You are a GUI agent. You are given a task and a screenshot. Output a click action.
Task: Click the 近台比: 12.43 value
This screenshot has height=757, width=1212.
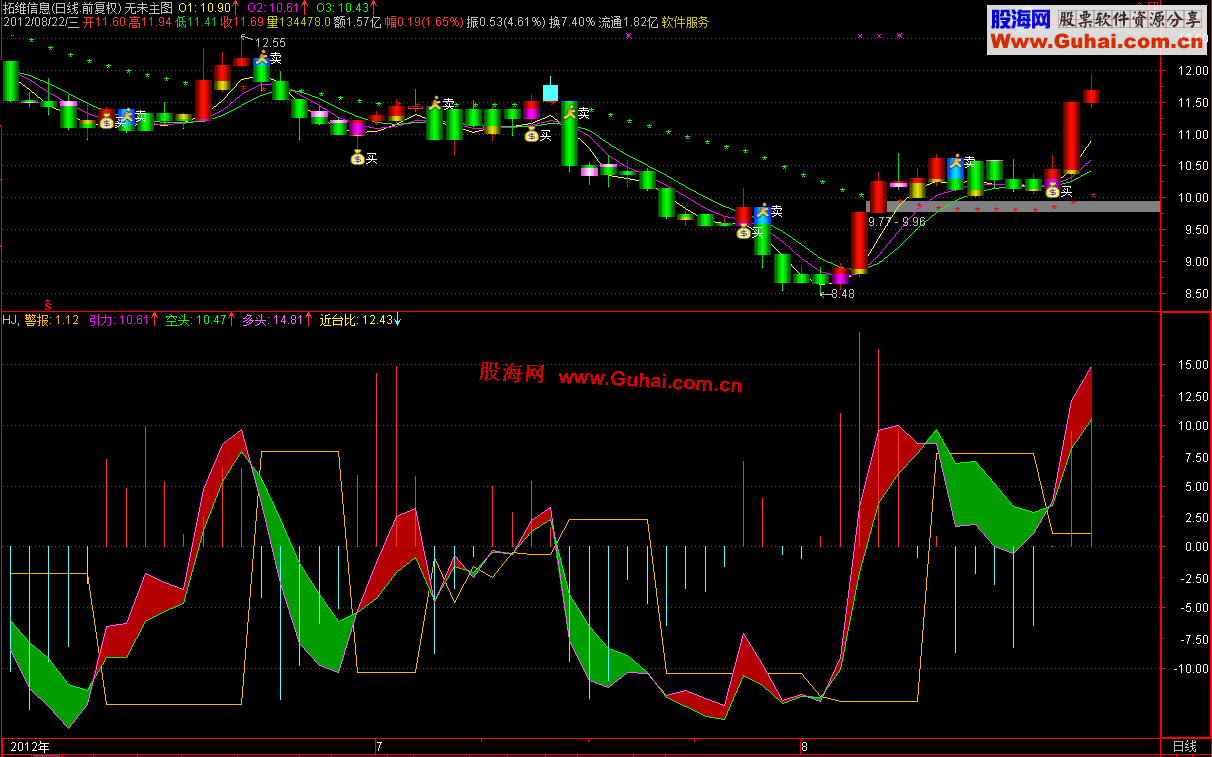point(355,320)
